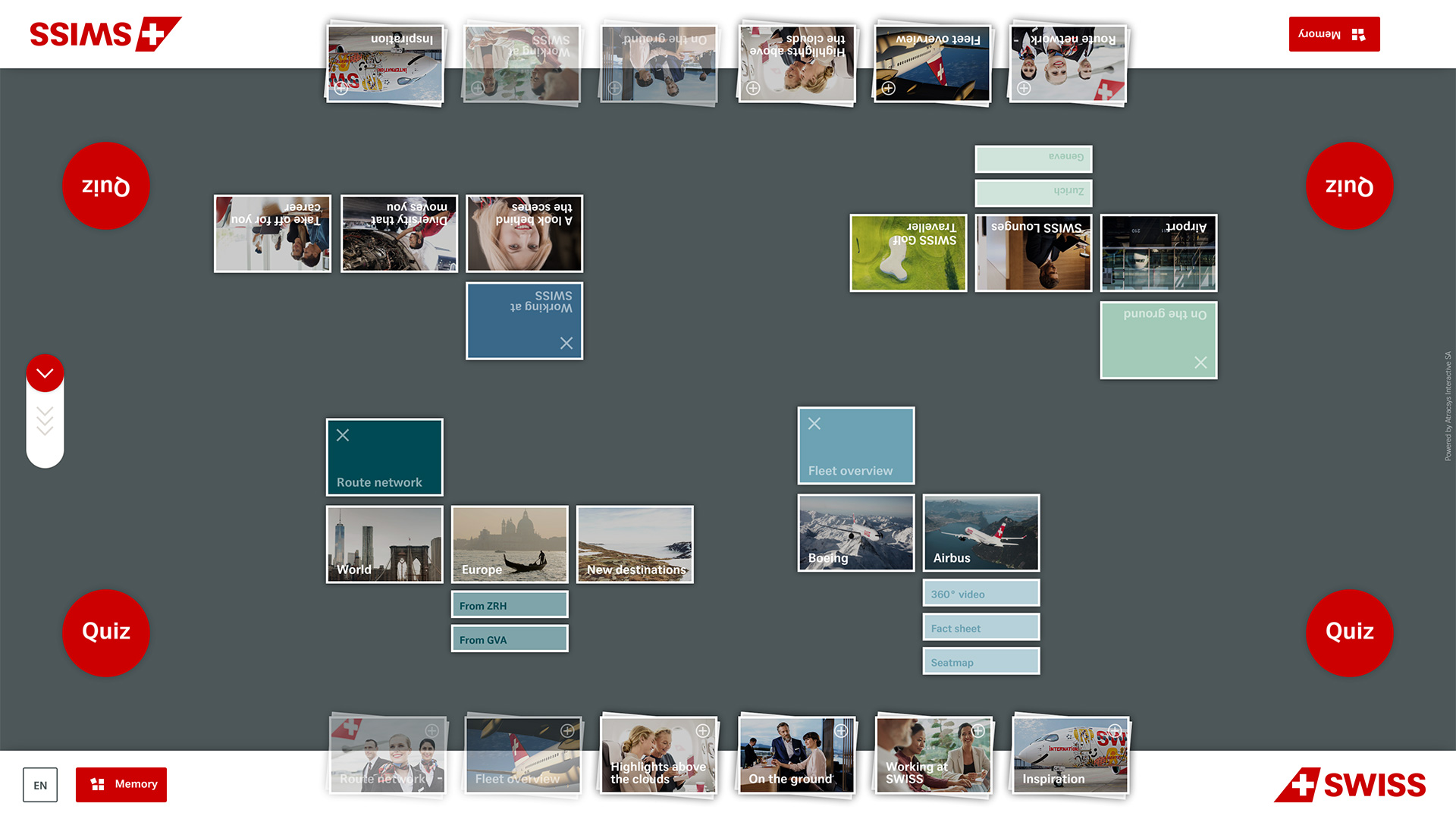This screenshot has height=819, width=1456.
Task: Expand the bottom Inspiration card plus icon
Action: 1115,730
